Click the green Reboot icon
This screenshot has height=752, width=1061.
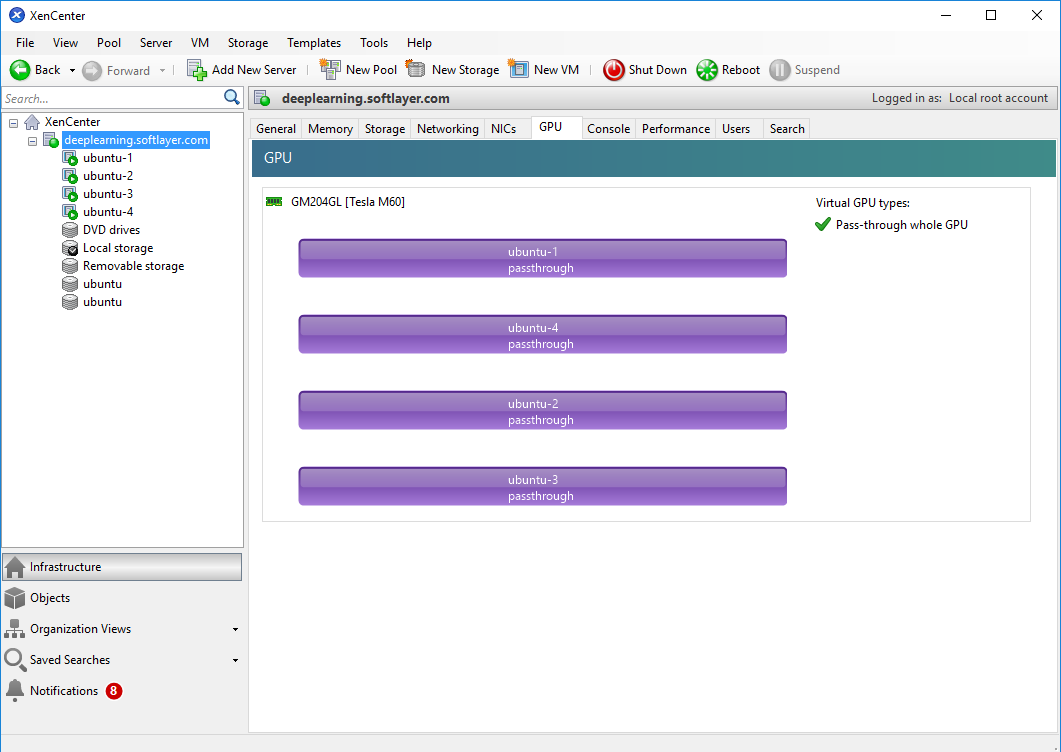tap(707, 70)
